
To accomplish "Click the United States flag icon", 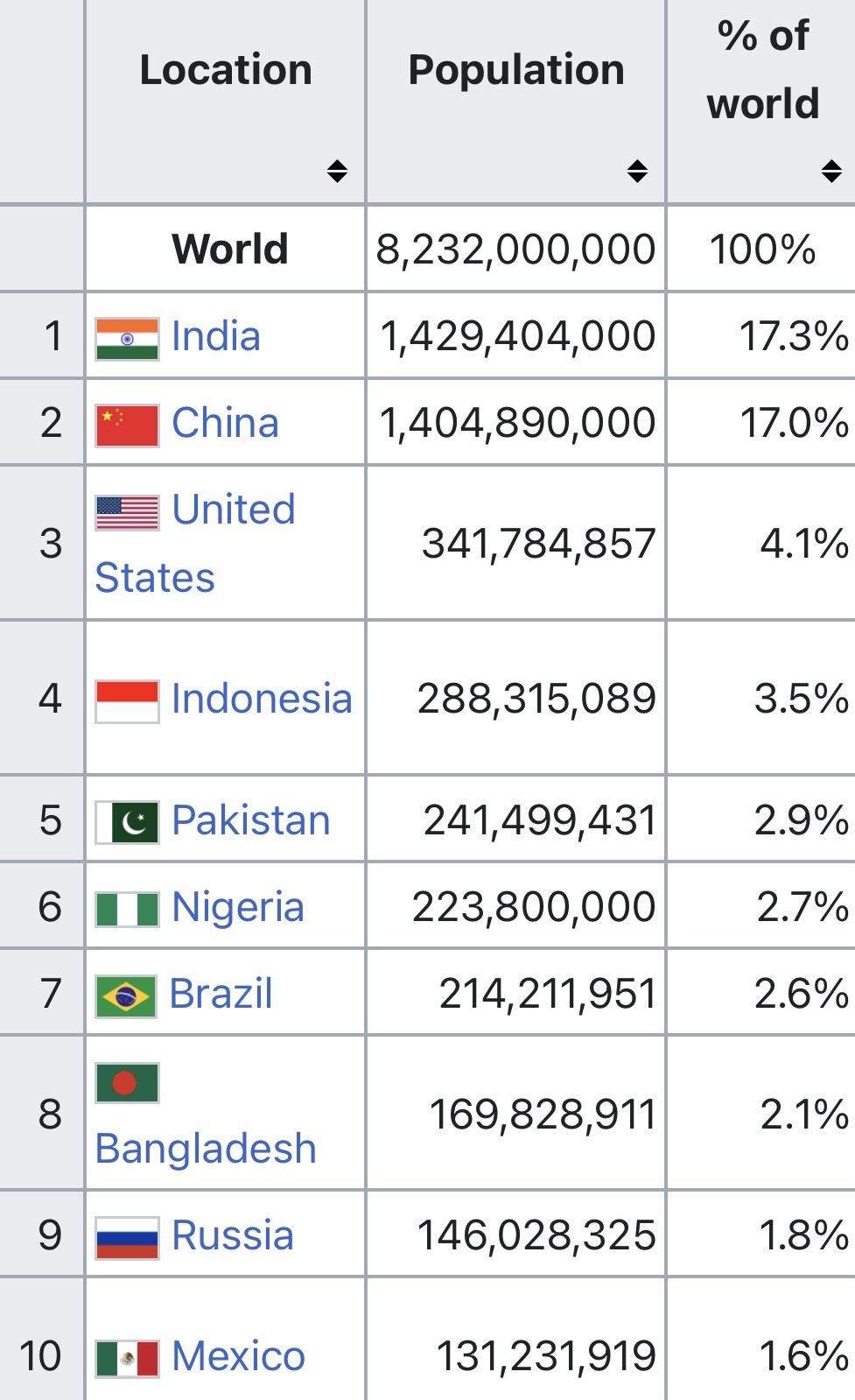I will [x=127, y=512].
